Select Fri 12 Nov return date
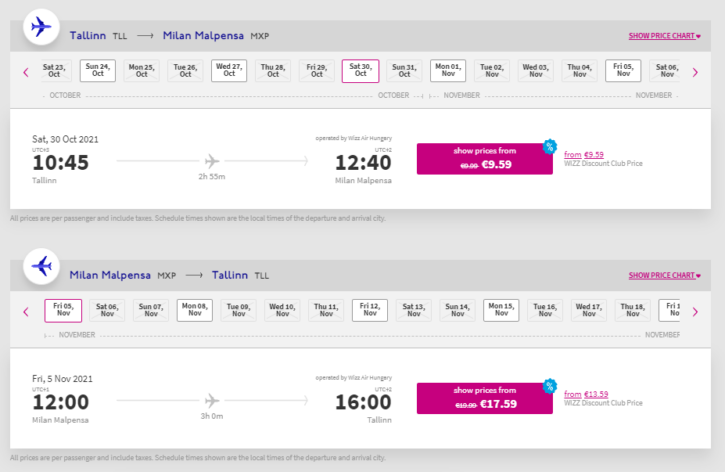 coord(368,311)
